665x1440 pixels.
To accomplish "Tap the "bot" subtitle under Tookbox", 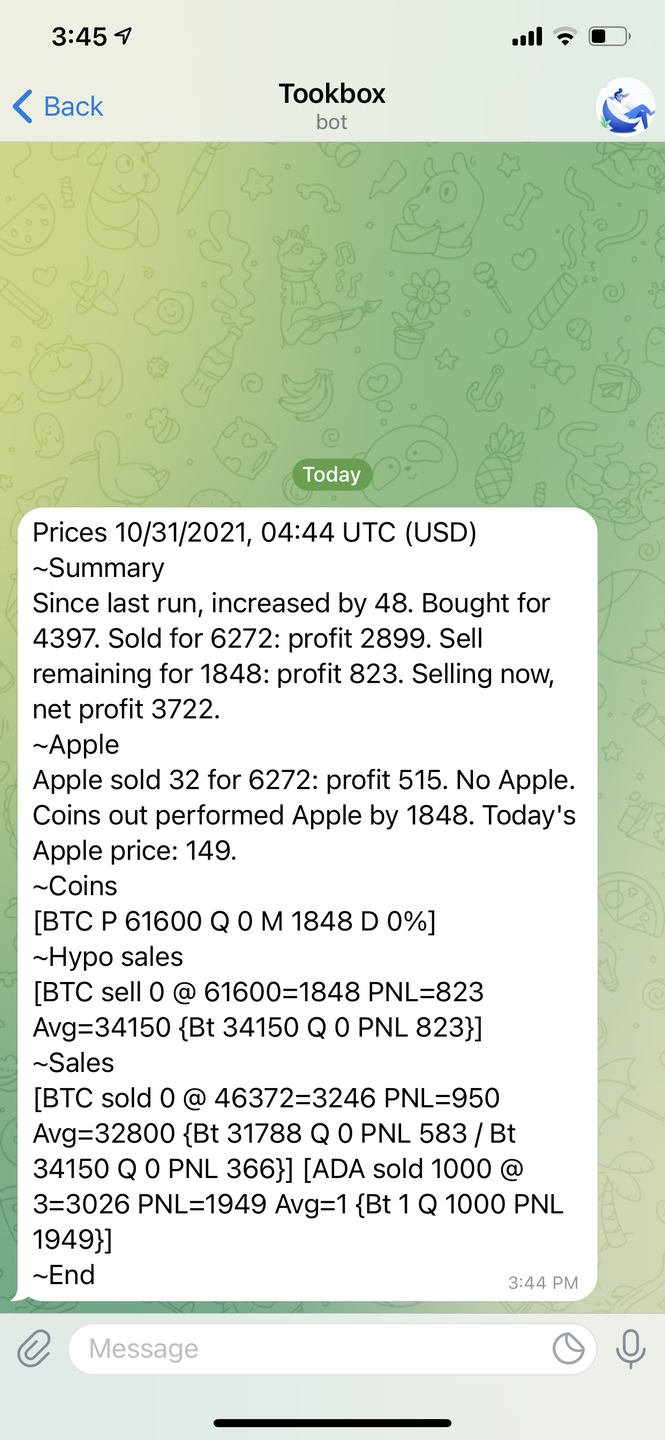I will coord(332,122).
